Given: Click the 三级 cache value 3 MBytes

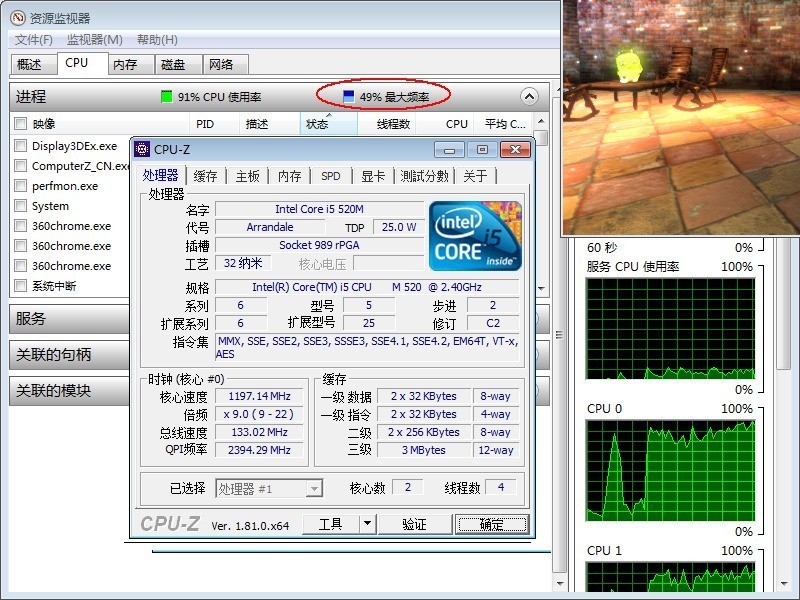Looking at the screenshot, I should coord(423,450).
